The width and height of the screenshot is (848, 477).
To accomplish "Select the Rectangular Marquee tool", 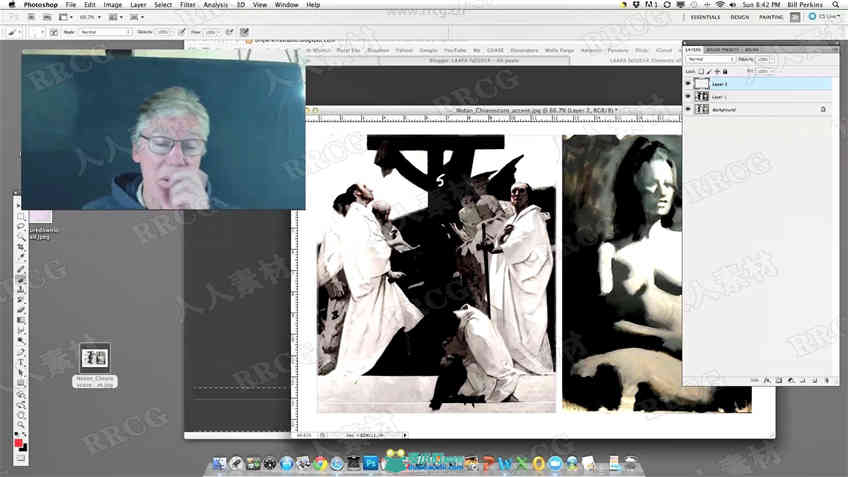I will point(21,216).
